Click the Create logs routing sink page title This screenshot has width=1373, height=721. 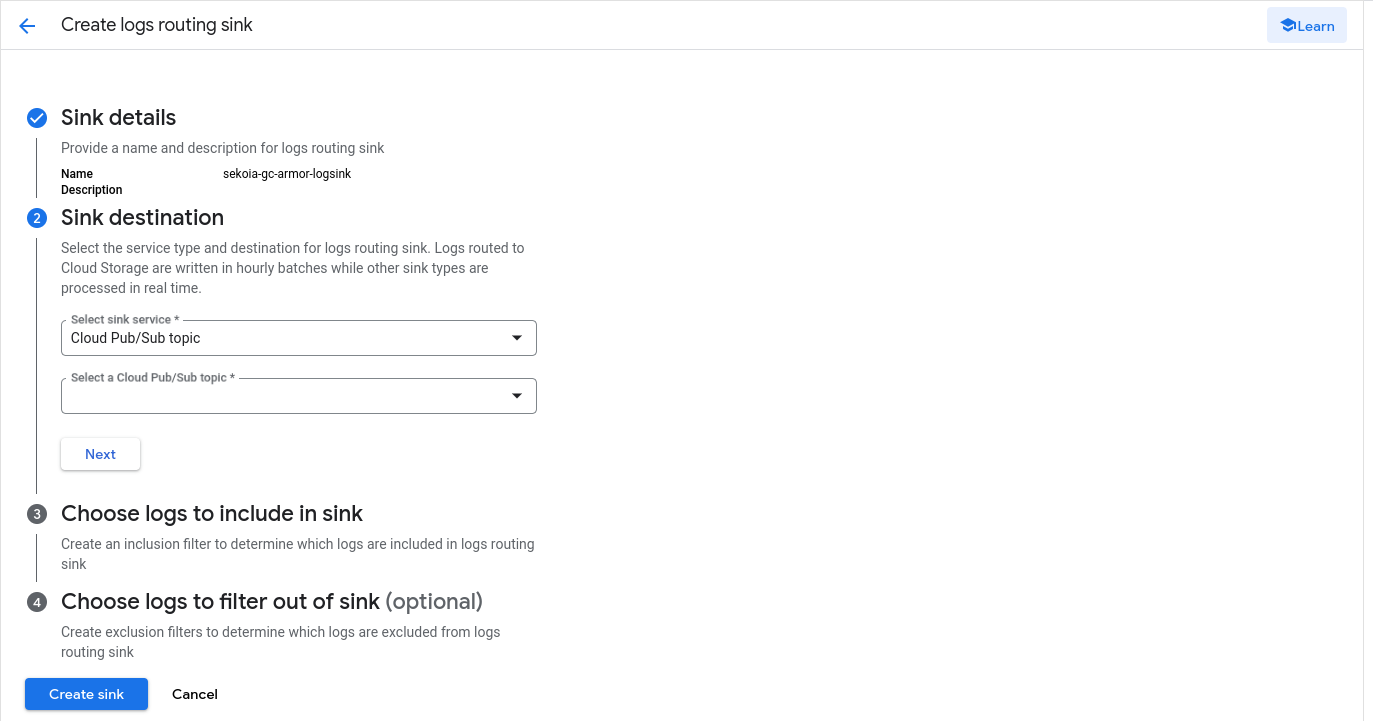157,25
